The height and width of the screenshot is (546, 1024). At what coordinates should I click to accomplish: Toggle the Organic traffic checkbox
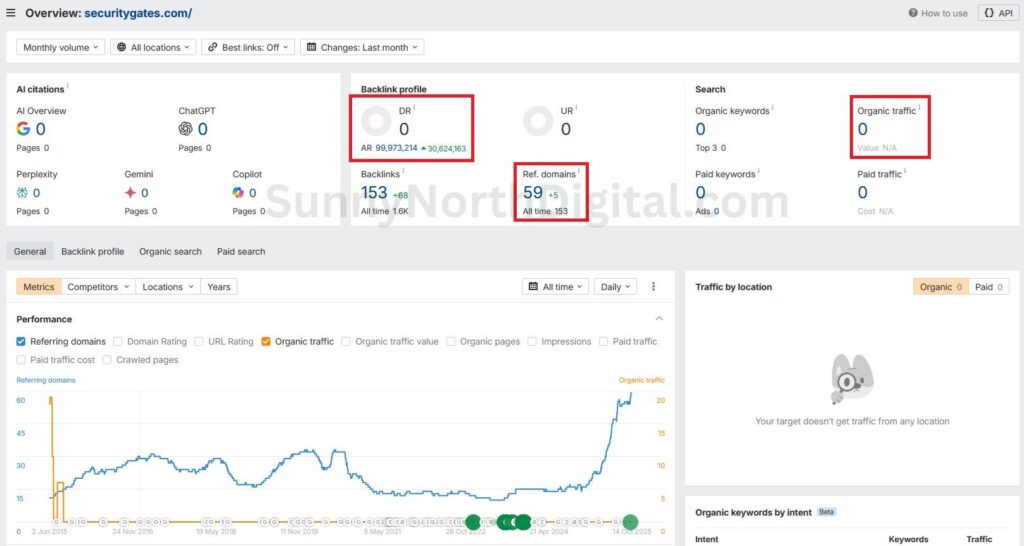click(x=266, y=342)
